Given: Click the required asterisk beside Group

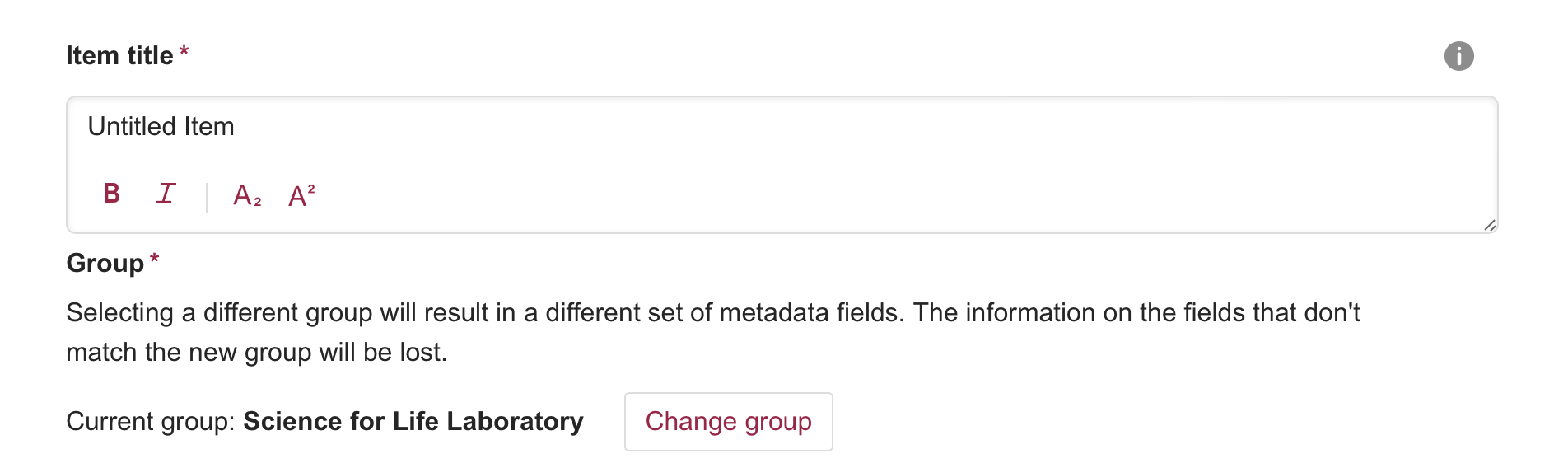Looking at the screenshot, I should tap(155, 260).
